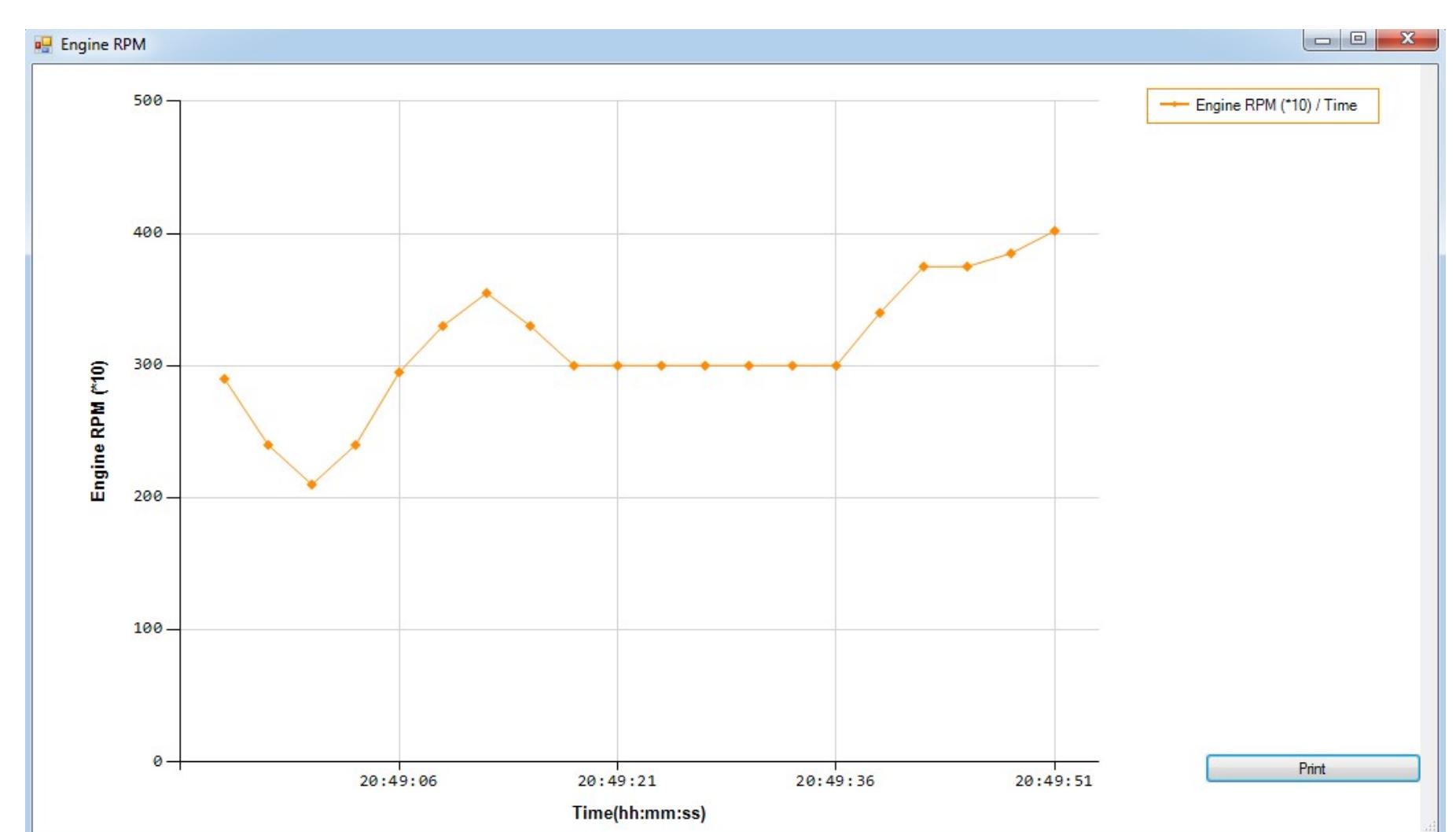Click the 20:49:21 time axis label
Screen dimensions: 1456x832
[x=616, y=781]
